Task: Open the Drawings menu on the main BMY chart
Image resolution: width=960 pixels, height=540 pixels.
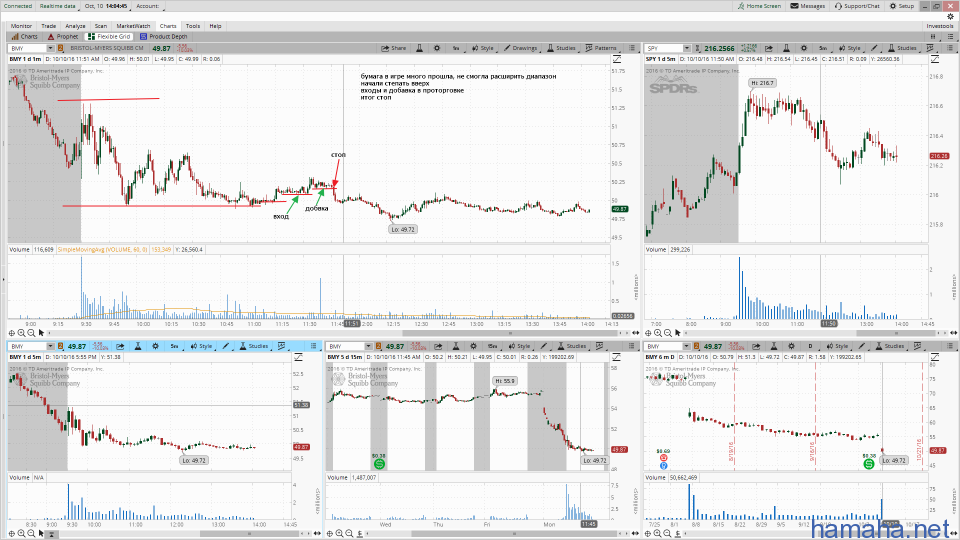Action: tap(520, 48)
